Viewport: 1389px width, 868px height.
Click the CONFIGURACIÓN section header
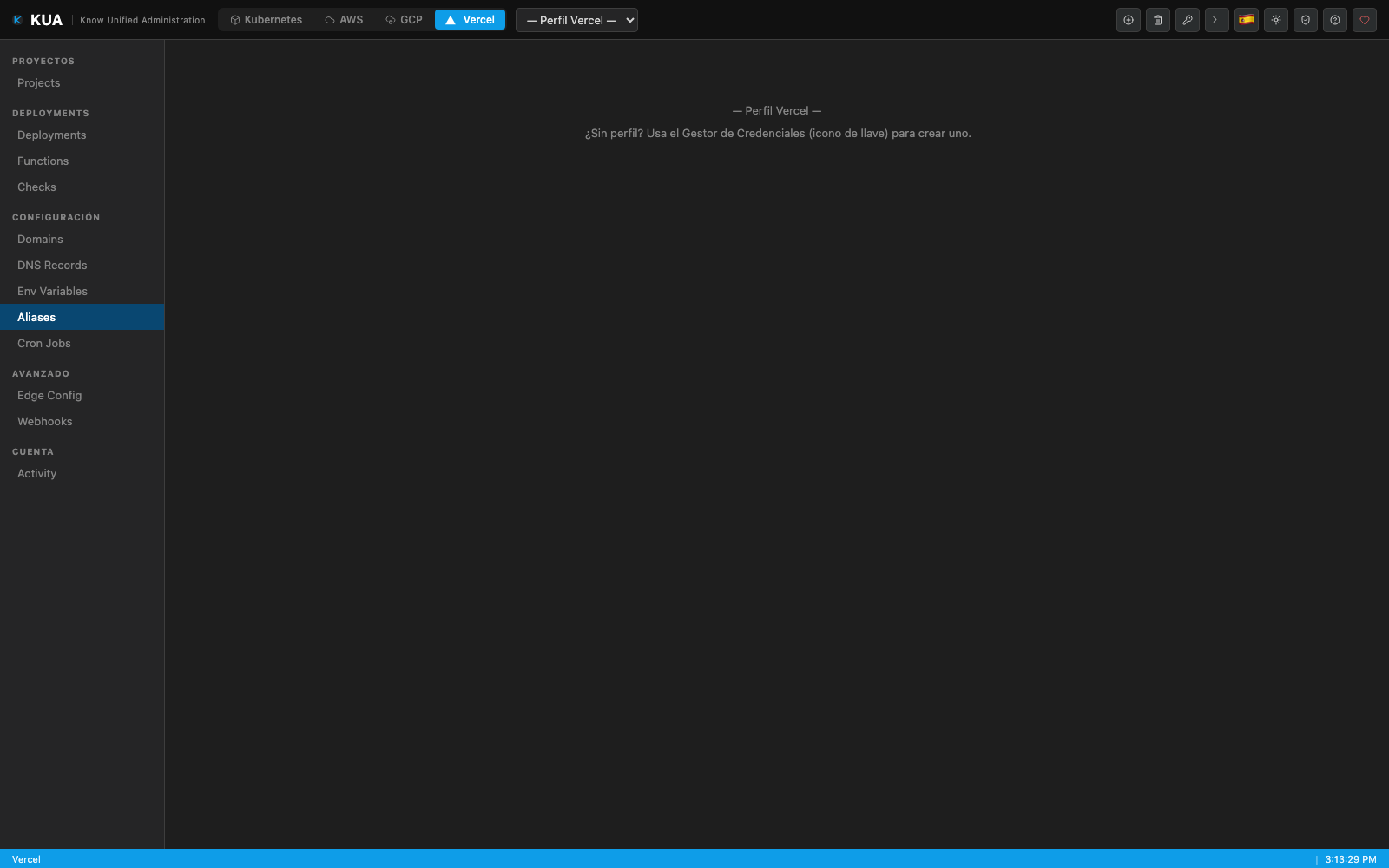[56, 217]
